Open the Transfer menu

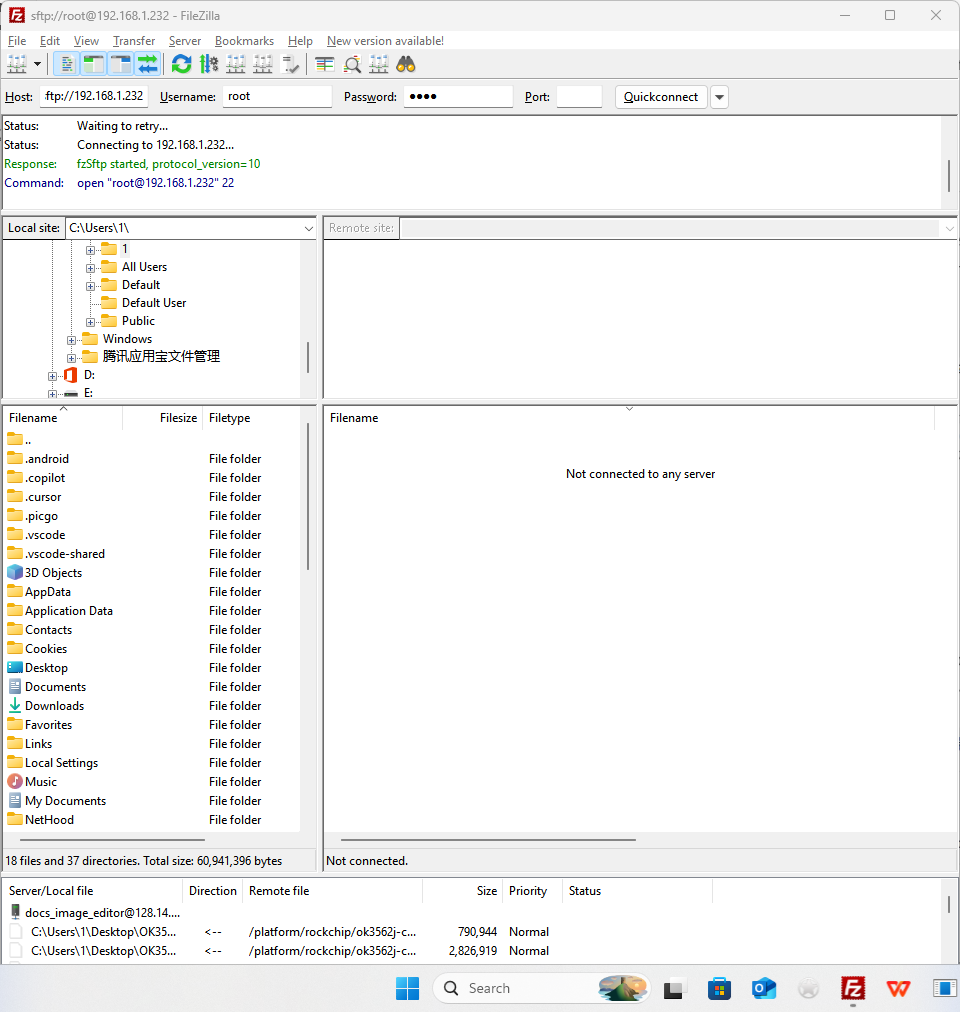(x=134, y=41)
